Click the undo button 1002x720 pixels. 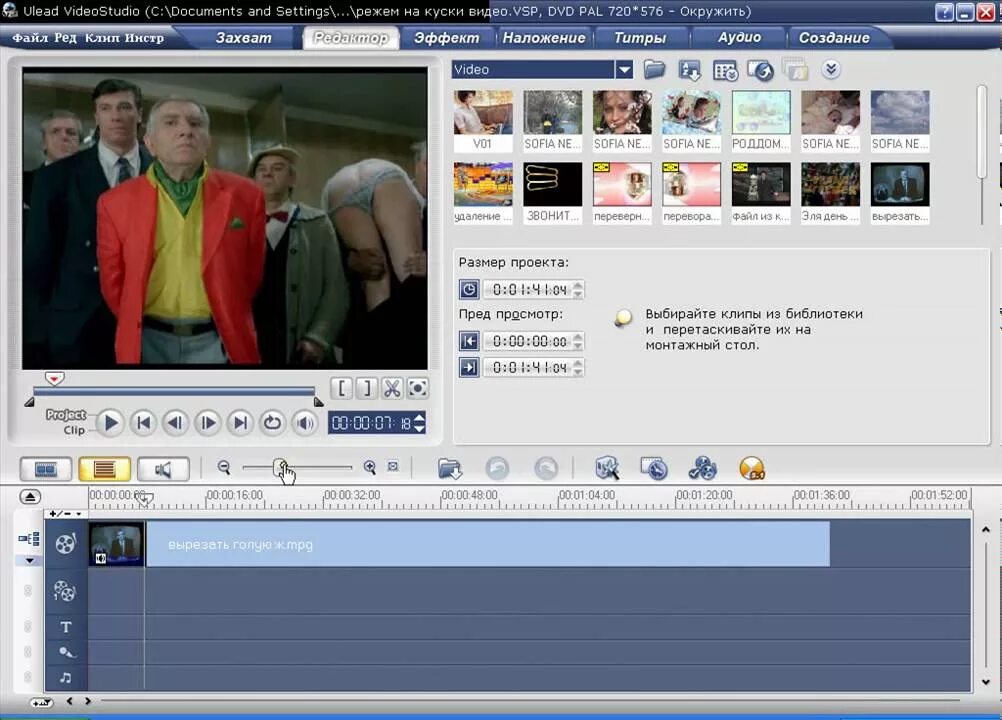point(497,468)
